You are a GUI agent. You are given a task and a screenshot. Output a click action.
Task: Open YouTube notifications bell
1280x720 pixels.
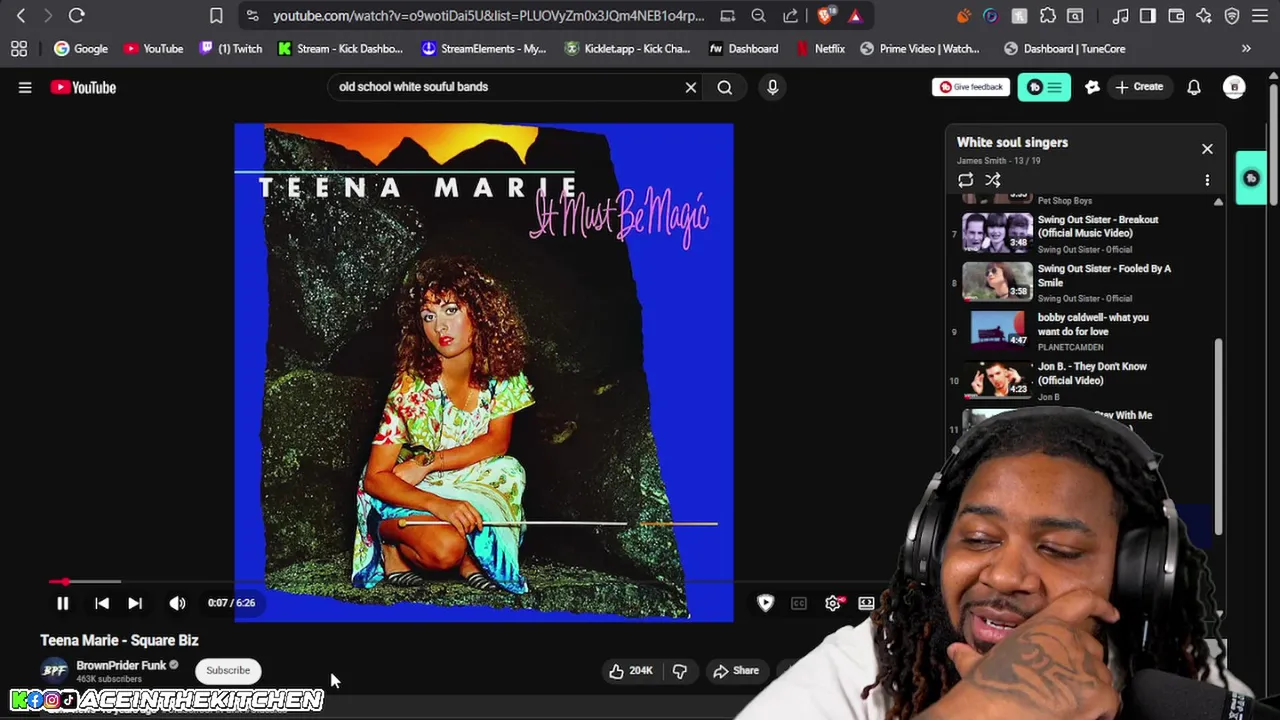(x=1194, y=87)
